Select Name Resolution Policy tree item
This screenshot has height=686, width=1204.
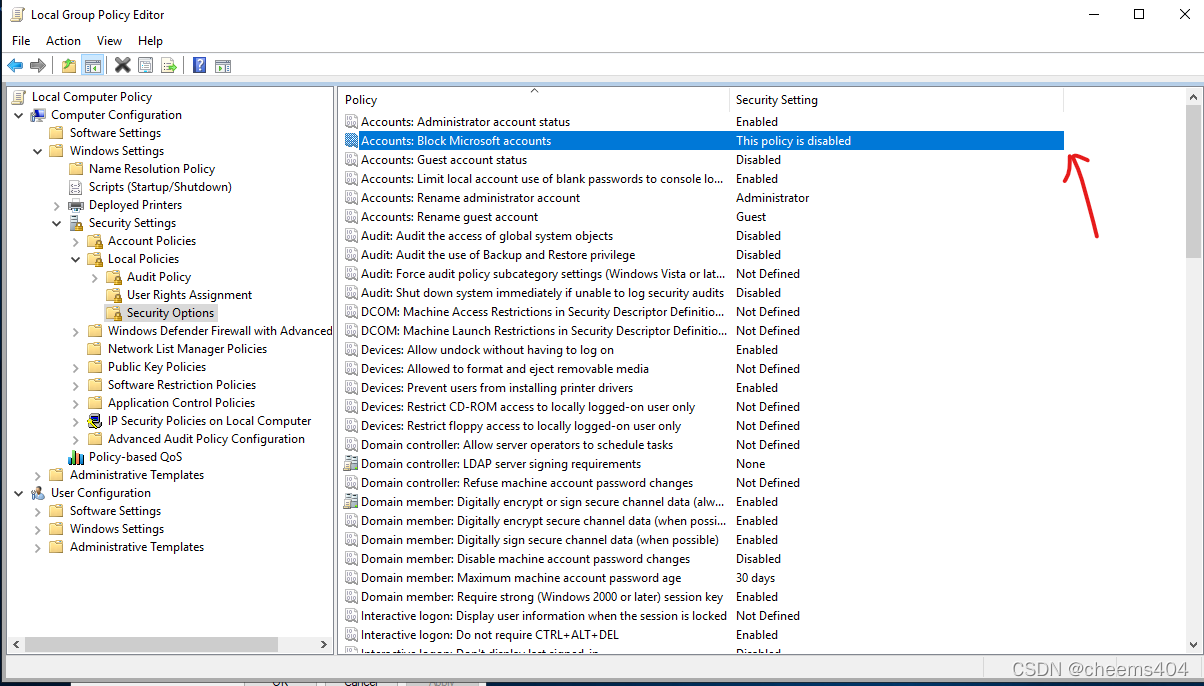(x=152, y=169)
